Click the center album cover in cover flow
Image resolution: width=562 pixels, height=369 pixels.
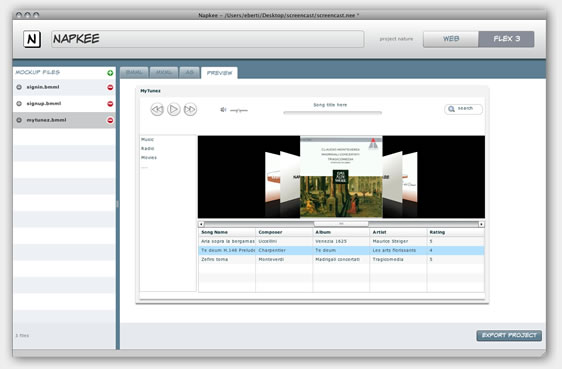[341, 177]
